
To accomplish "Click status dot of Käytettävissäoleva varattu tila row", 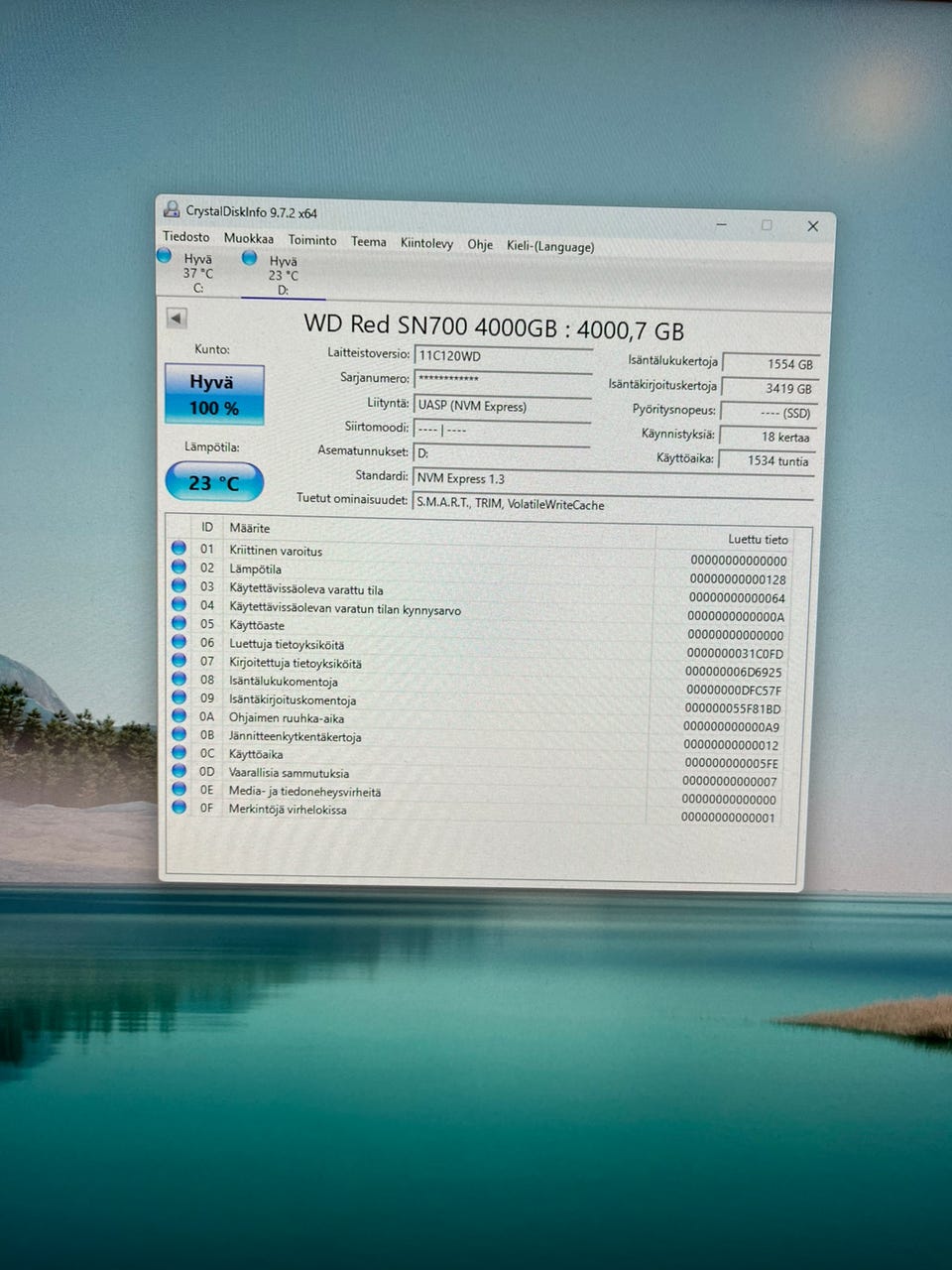I will click(178, 585).
